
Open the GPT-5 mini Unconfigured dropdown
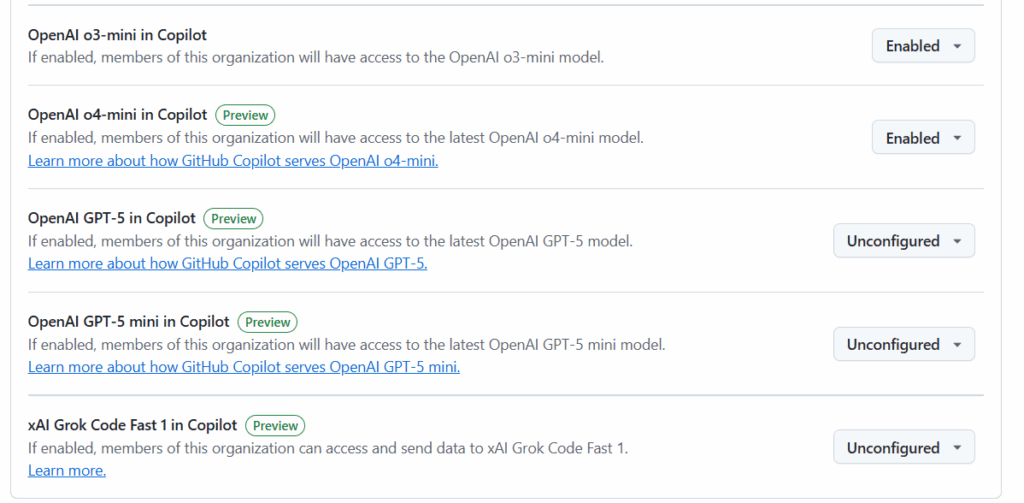pos(904,344)
